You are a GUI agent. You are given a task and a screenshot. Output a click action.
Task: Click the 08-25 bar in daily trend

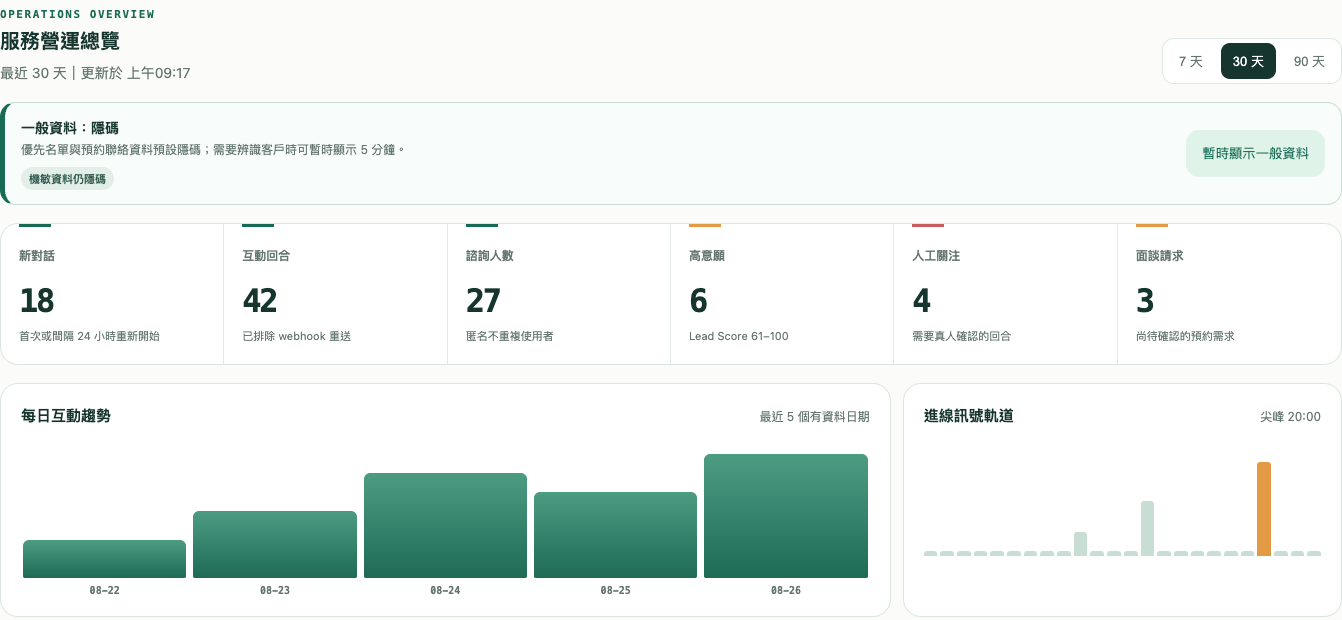615,535
